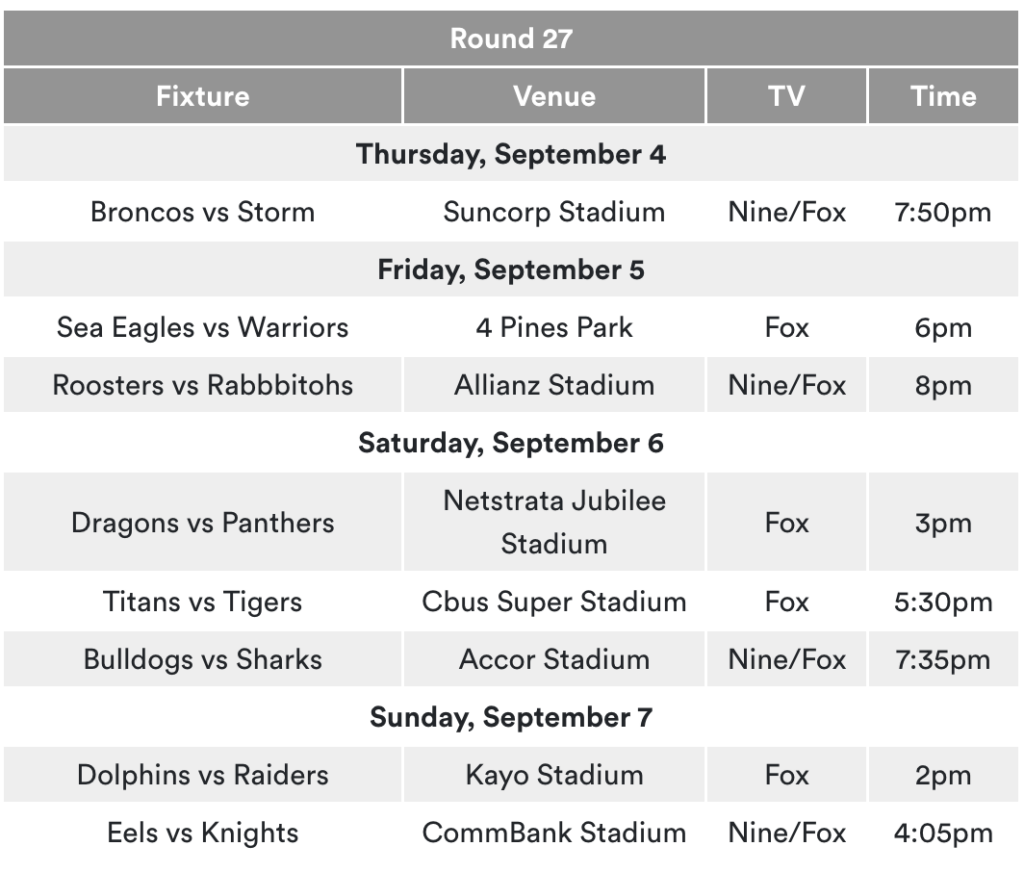Select the Thursday, September 4 date row
This screenshot has height=872, width=1024.
[511, 154]
